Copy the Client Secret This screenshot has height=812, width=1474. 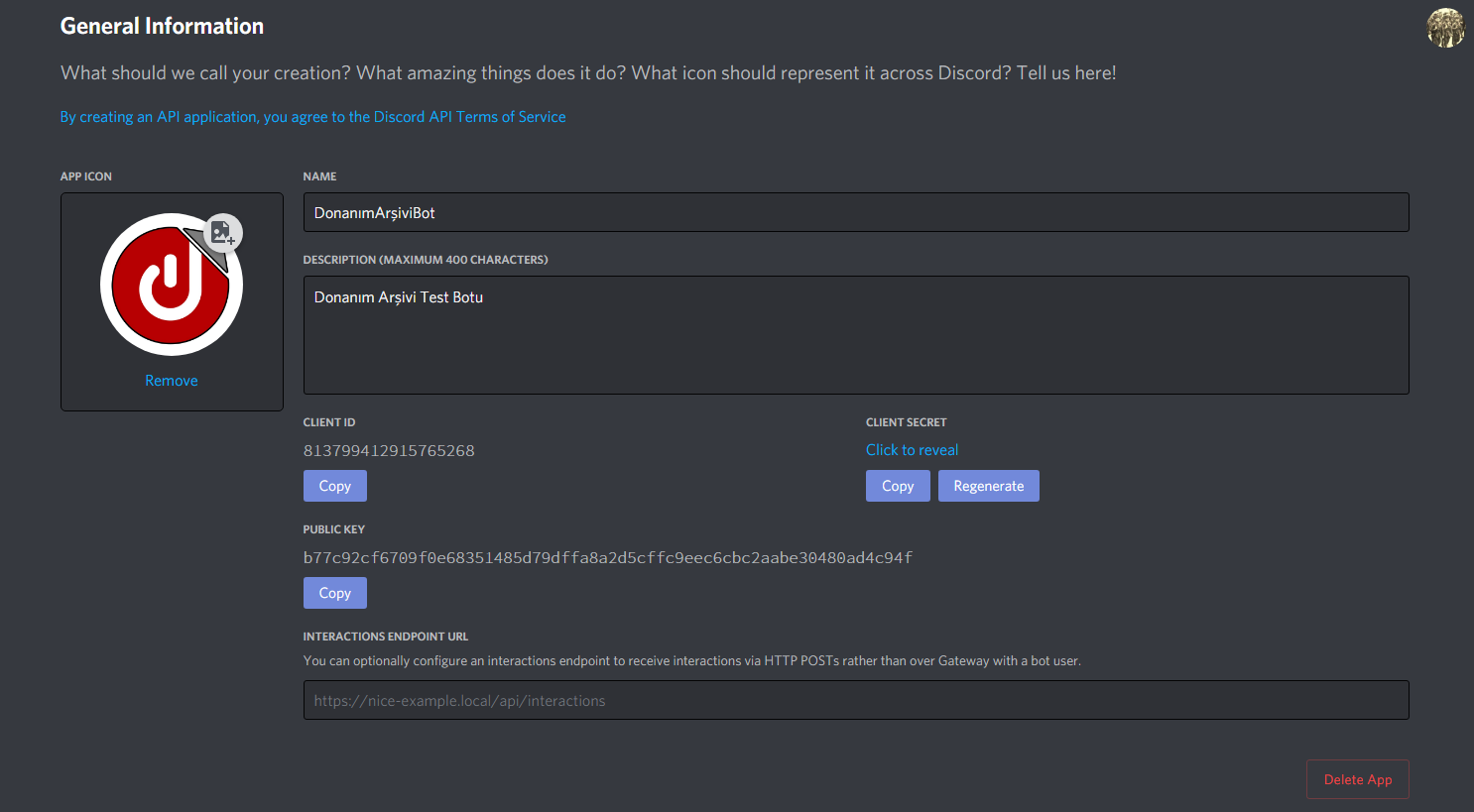(897, 486)
